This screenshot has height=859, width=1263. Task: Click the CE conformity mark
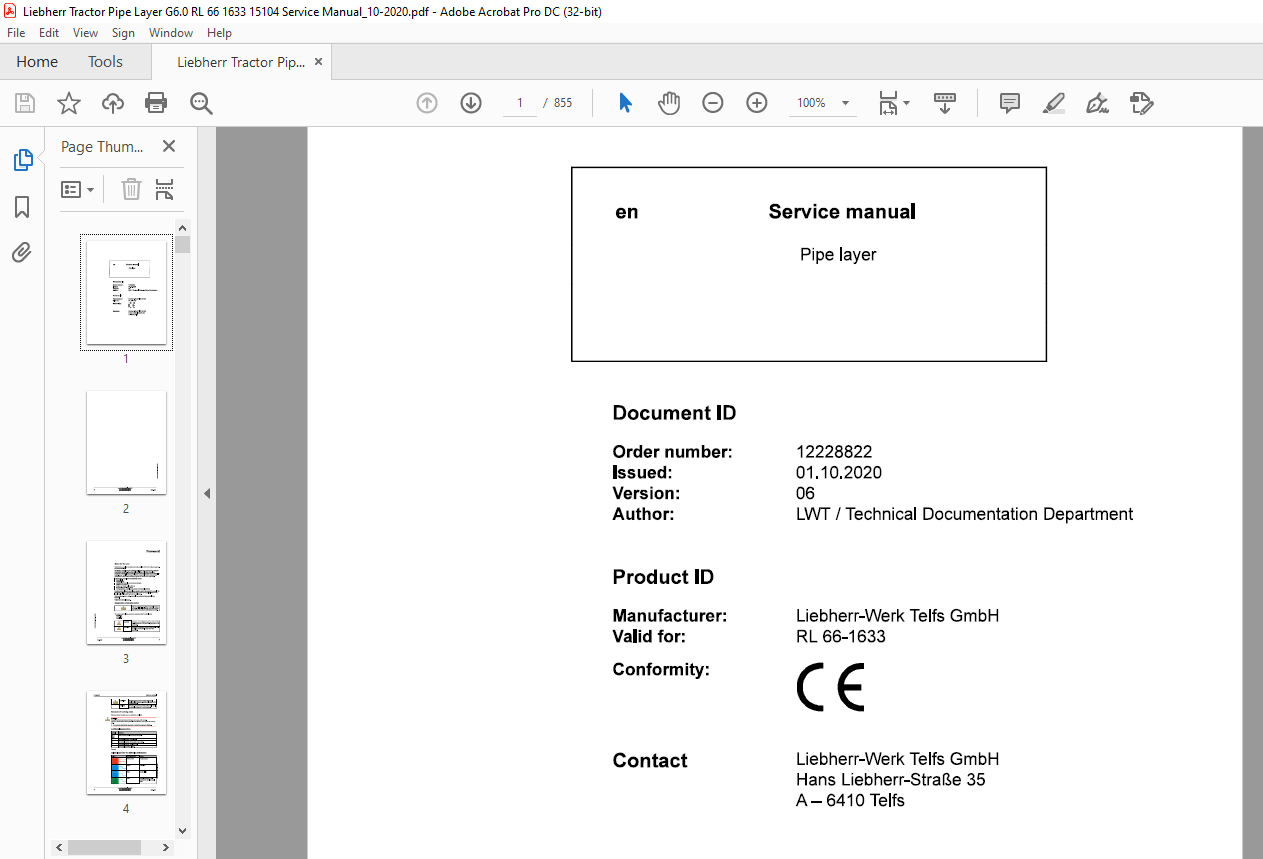(x=830, y=687)
